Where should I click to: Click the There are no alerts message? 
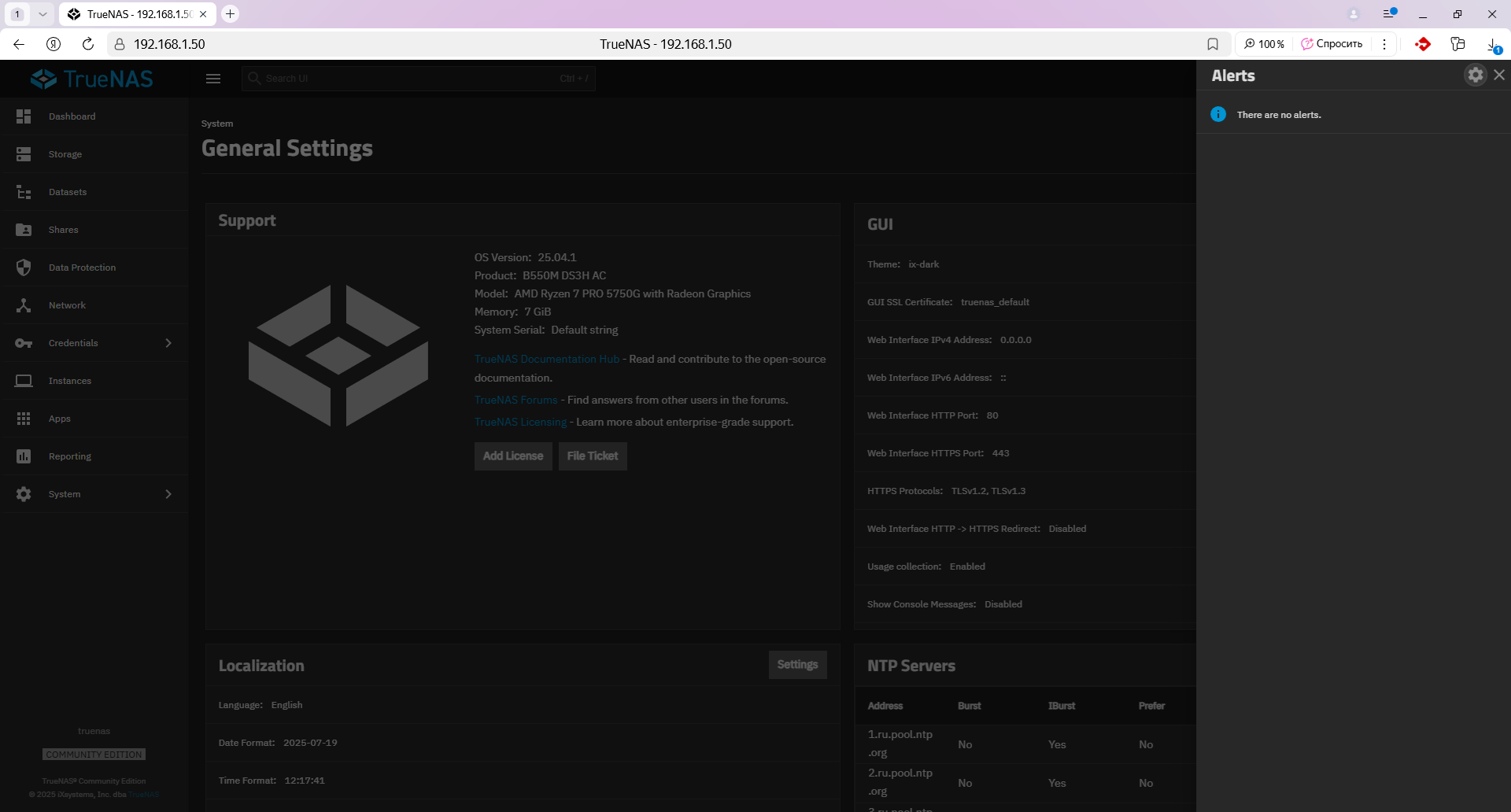point(1279,115)
